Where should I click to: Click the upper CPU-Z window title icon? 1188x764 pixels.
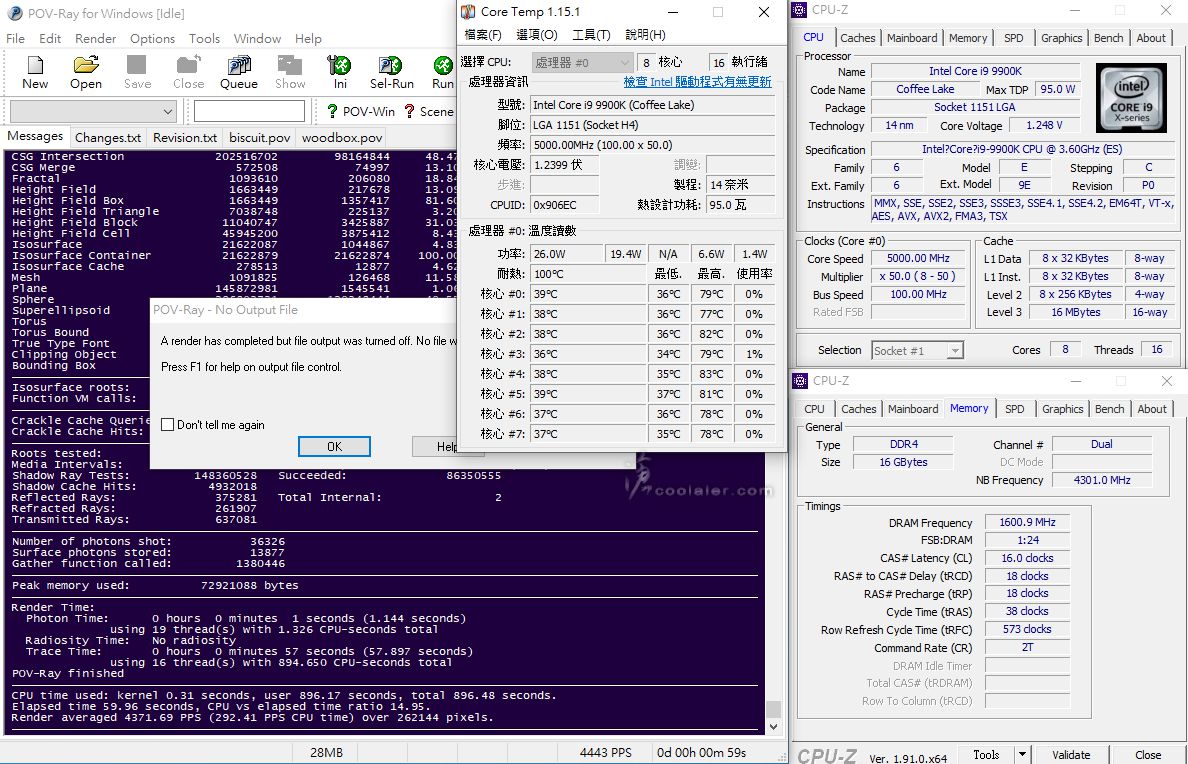pyautogui.click(x=799, y=10)
